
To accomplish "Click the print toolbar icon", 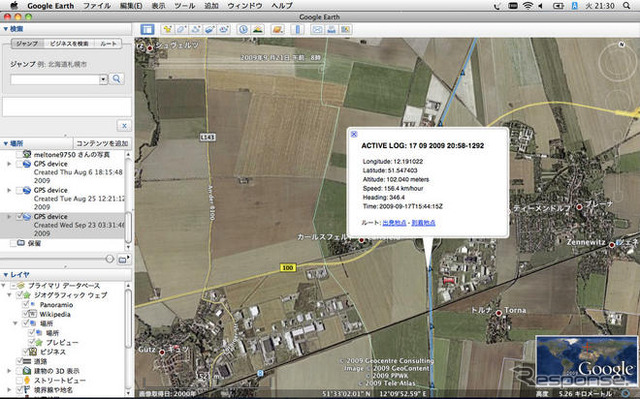I will [331, 29].
